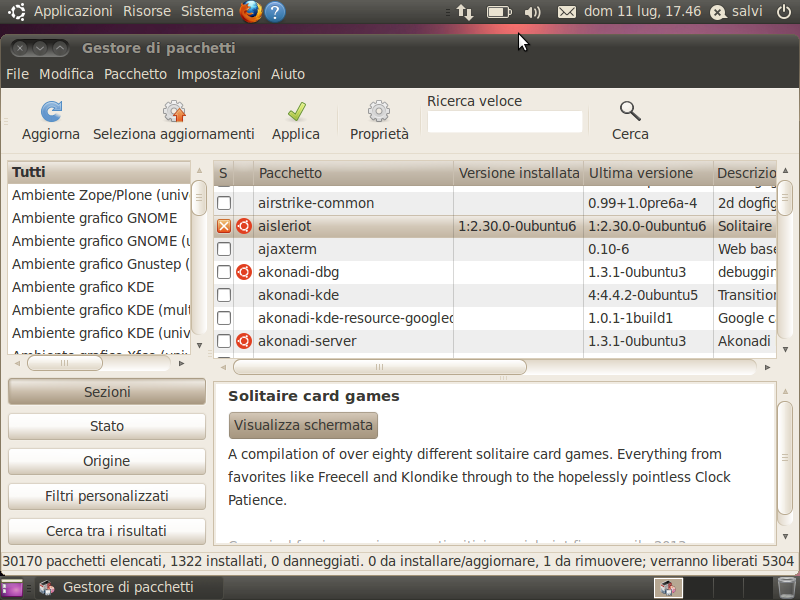Open the mail envelope indicator
The width and height of the screenshot is (800, 600).
point(566,12)
